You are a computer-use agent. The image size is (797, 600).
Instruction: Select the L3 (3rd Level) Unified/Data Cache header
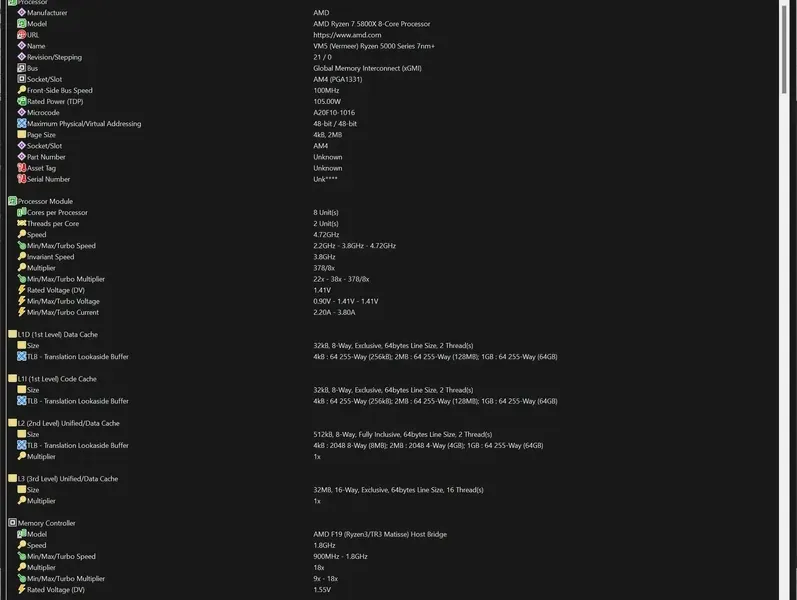(67, 479)
